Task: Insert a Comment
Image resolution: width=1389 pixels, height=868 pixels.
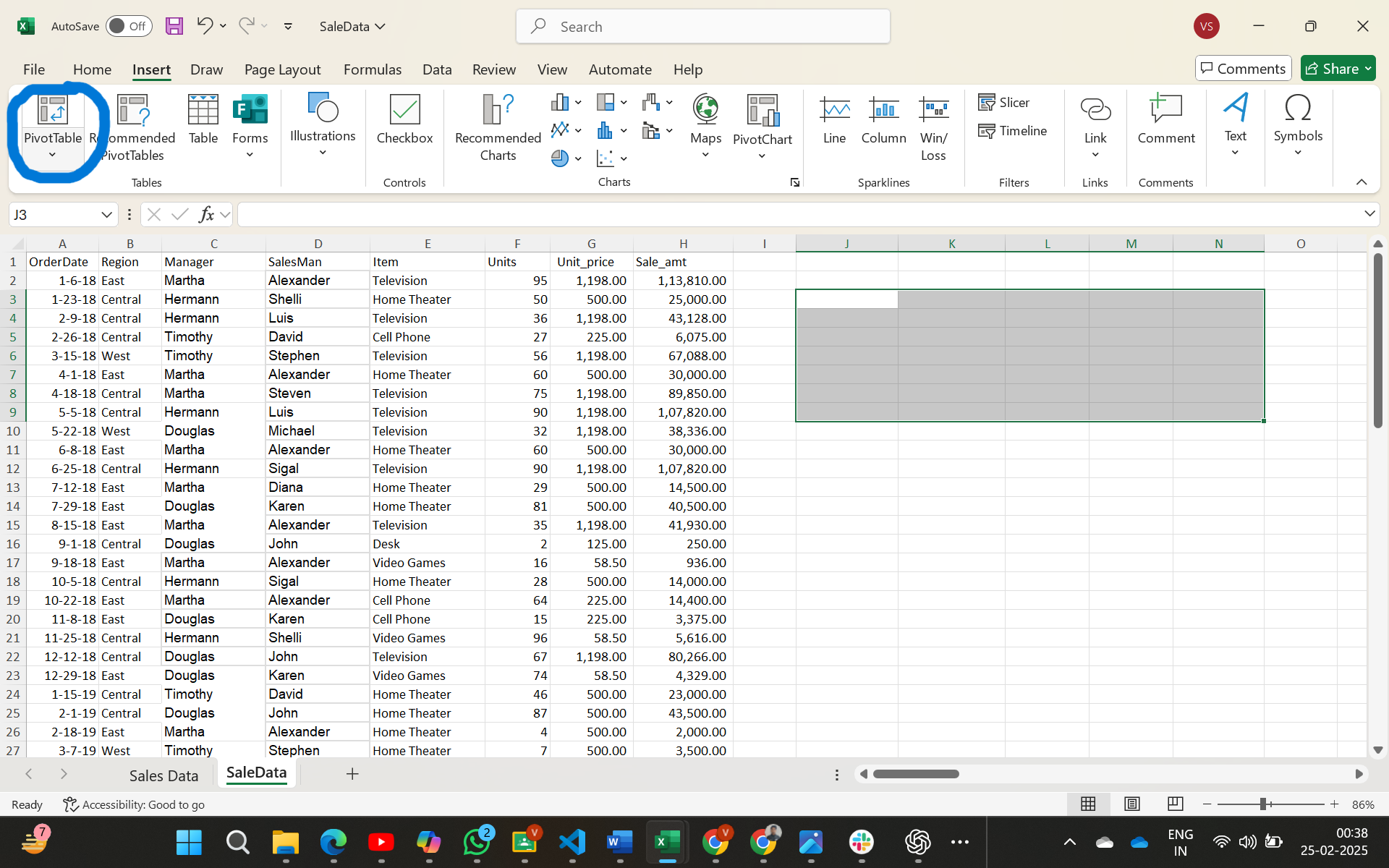Action: coord(1165,123)
